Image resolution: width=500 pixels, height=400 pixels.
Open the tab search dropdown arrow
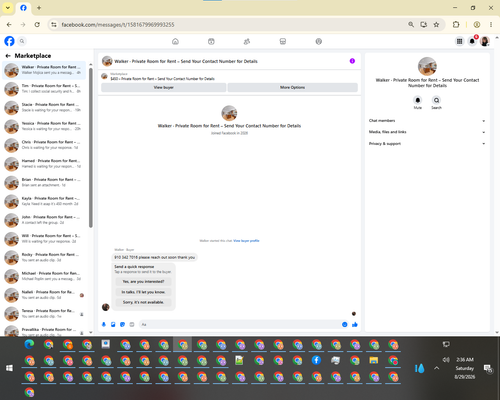click(8, 8)
